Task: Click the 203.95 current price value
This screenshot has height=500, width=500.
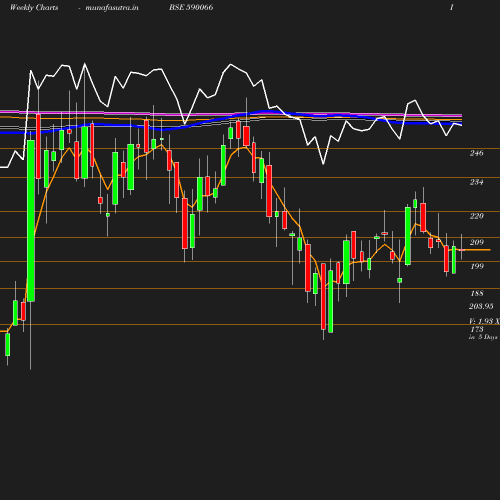Action: (x=481, y=306)
